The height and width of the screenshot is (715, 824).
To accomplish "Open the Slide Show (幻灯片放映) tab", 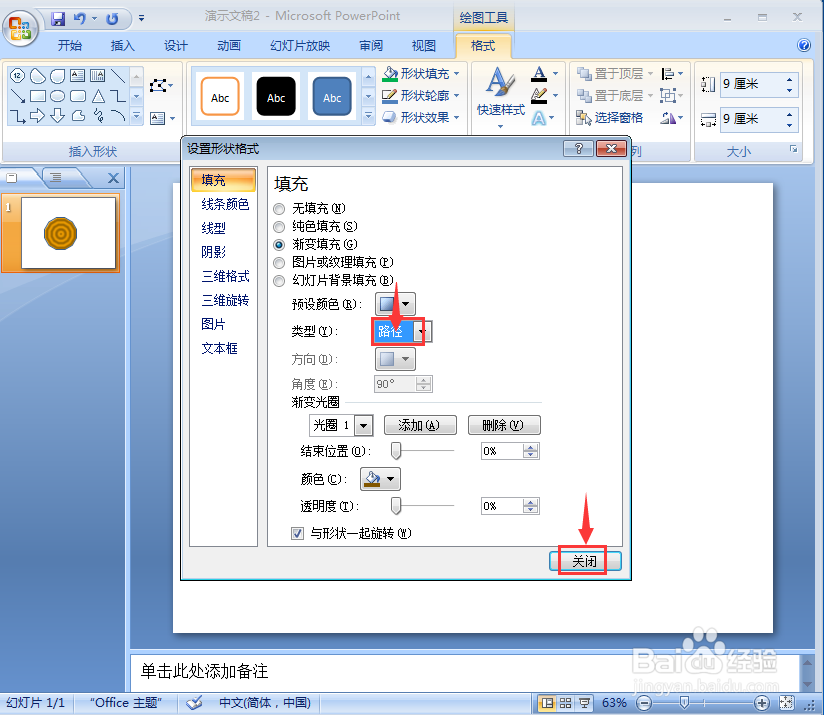I will [x=300, y=46].
